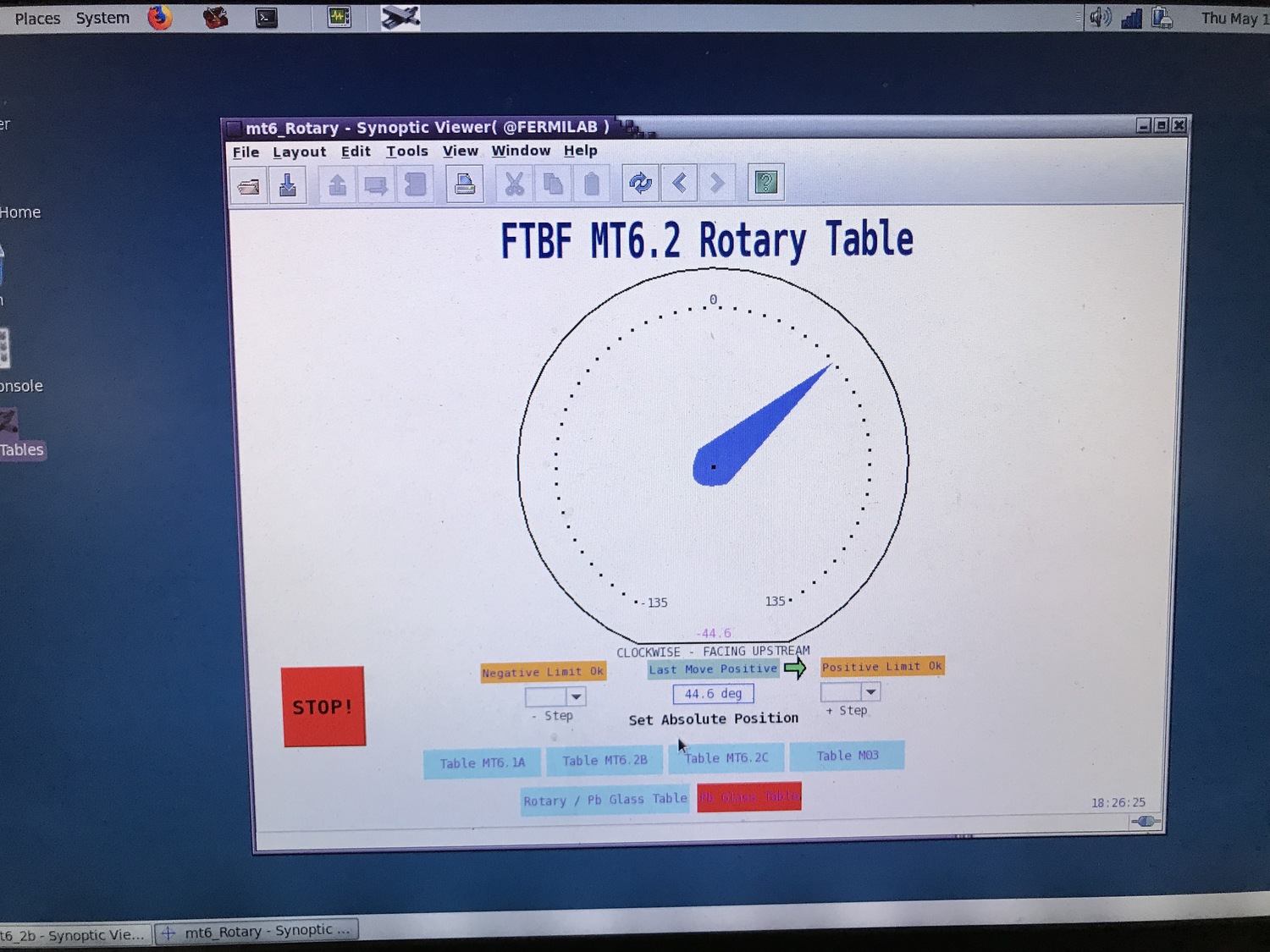The image size is (1270, 952).
Task: Click the paste clipboard icon
Action: 592,184
